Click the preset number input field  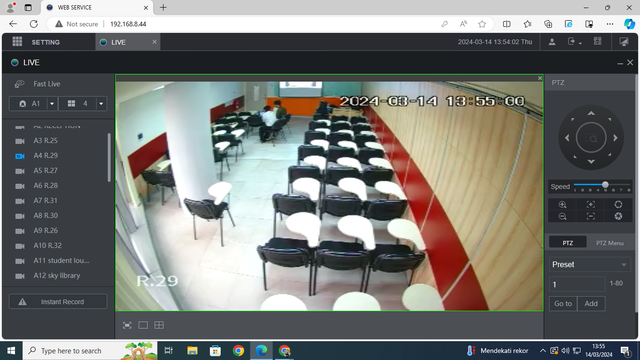tap(577, 284)
